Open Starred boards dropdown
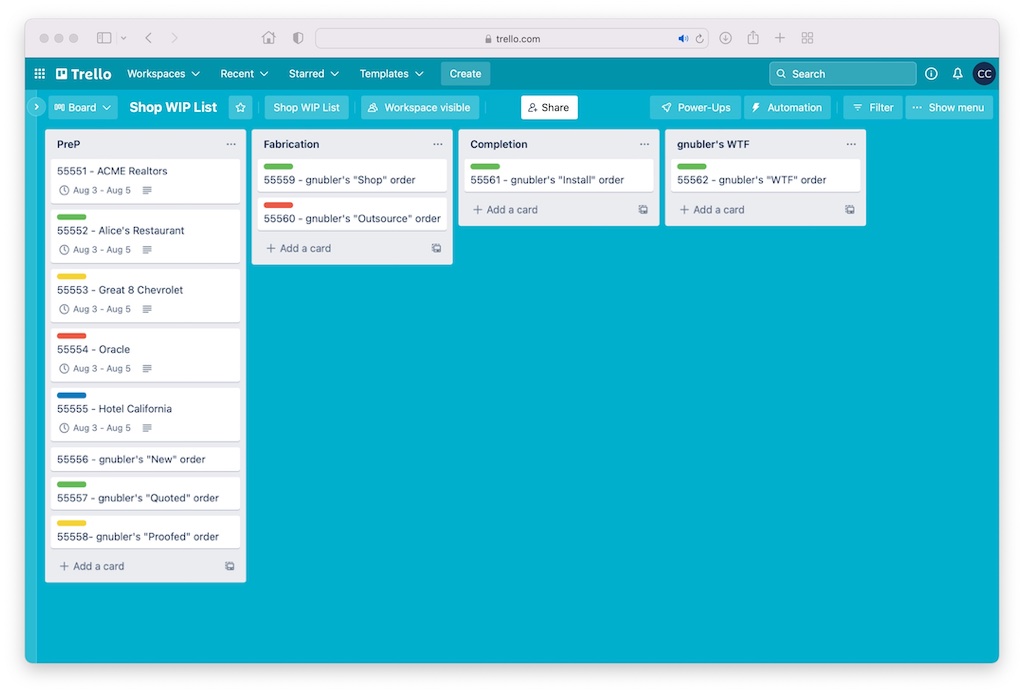1024x694 pixels. 313,74
